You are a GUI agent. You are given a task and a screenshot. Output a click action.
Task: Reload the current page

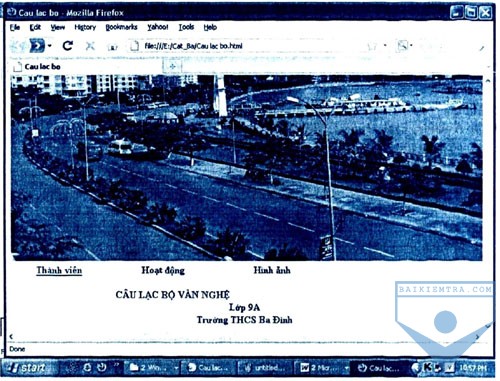[68, 46]
